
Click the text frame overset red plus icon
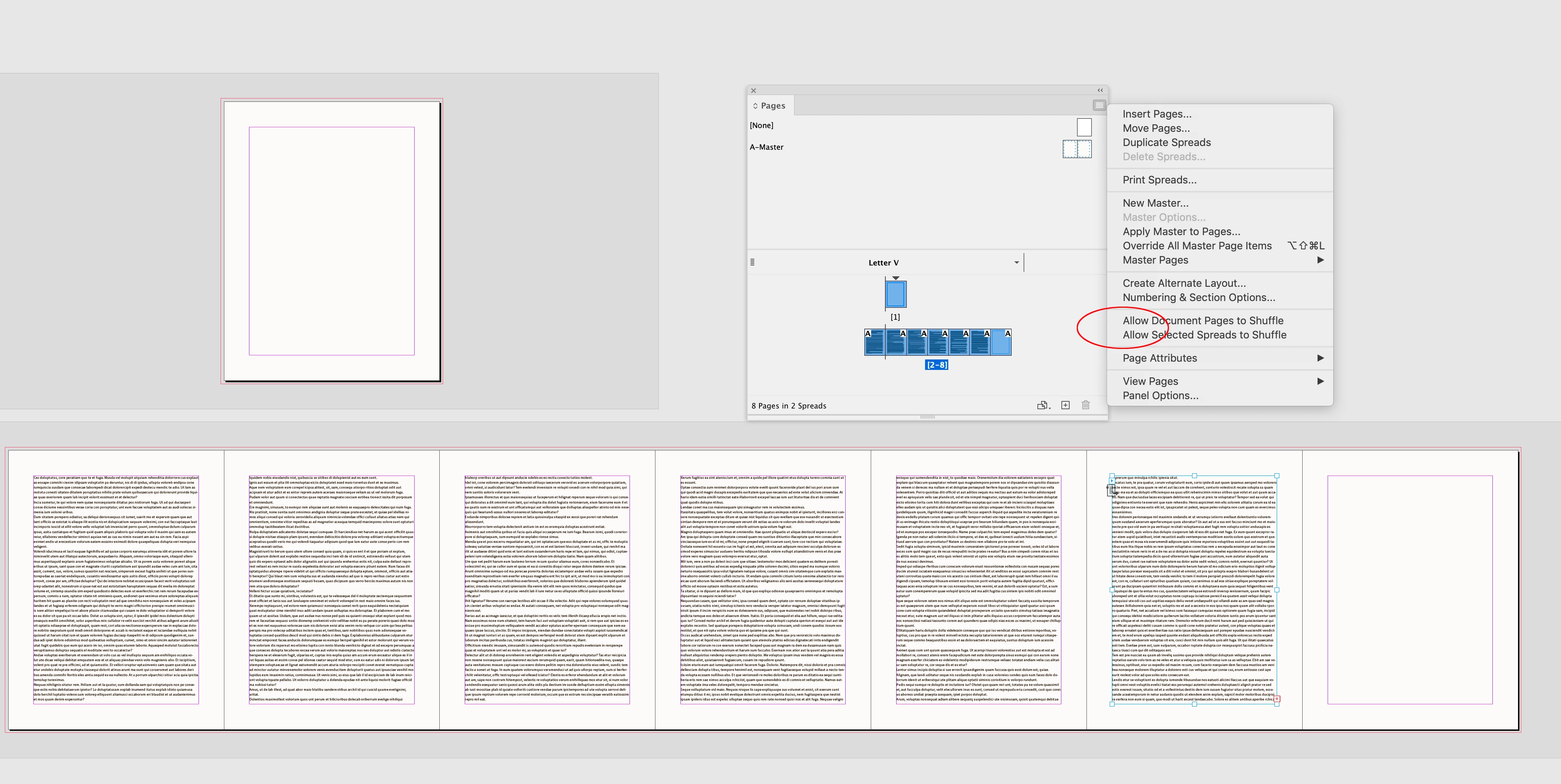click(x=1277, y=699)
